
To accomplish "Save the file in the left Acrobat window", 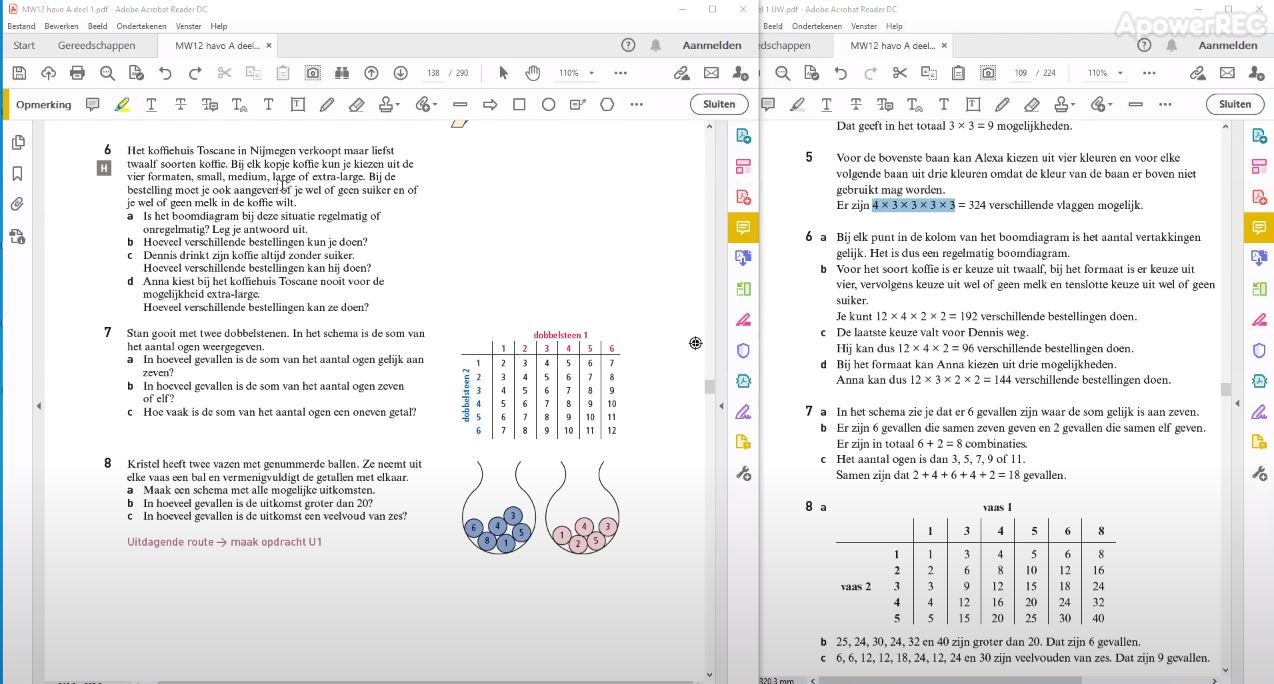I will 19,73.
